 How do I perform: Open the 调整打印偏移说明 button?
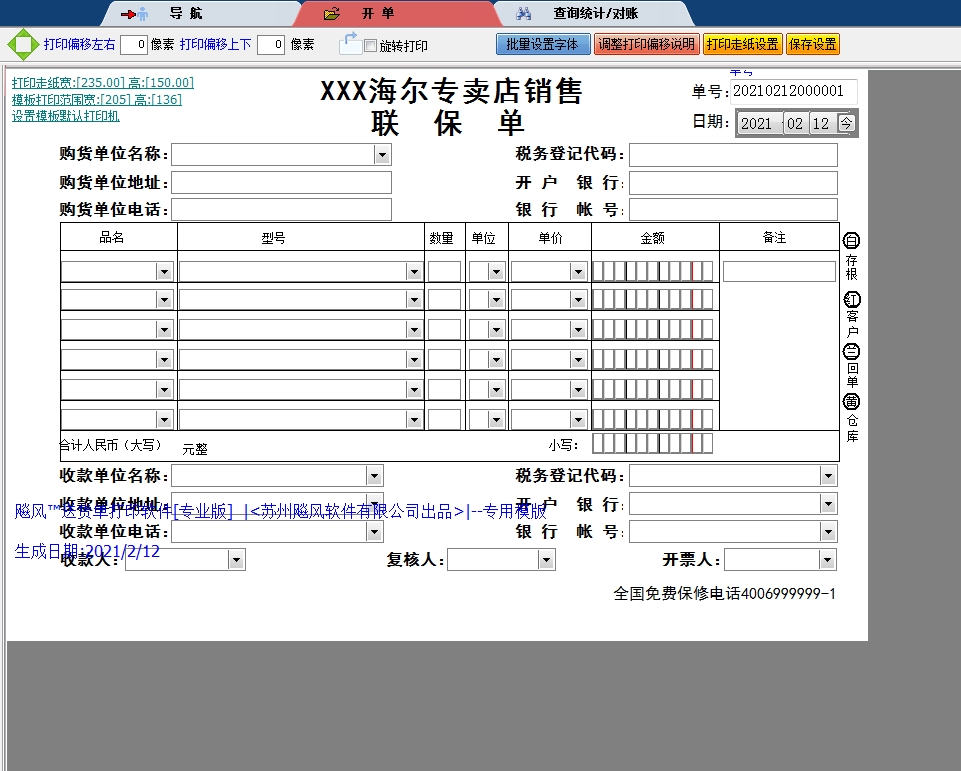click(x=646, y=44)
